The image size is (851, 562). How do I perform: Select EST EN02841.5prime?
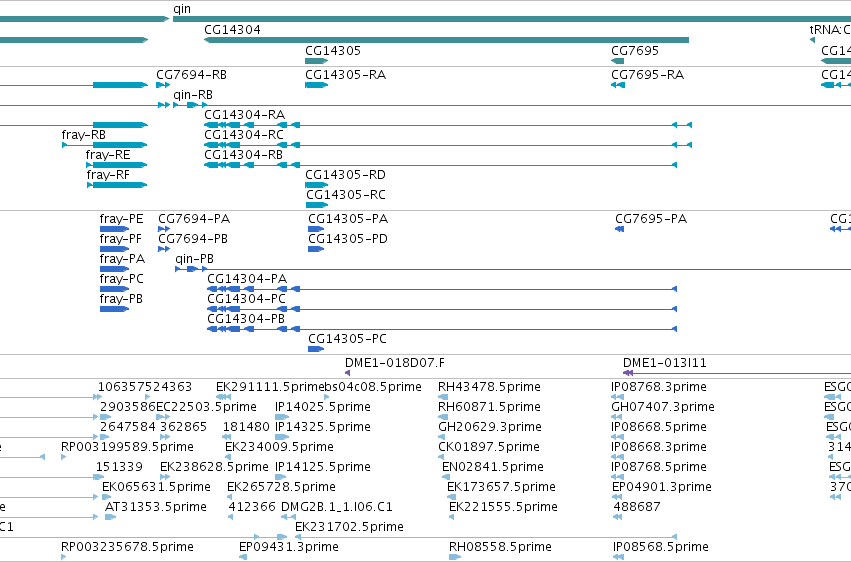[493, 468]
